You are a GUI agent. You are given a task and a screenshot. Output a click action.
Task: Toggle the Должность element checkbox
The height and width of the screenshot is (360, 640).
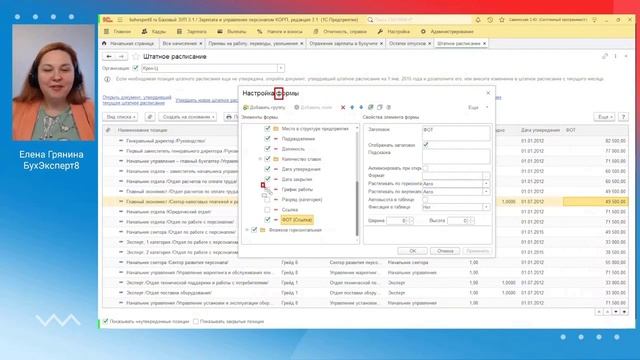[267, 149]
